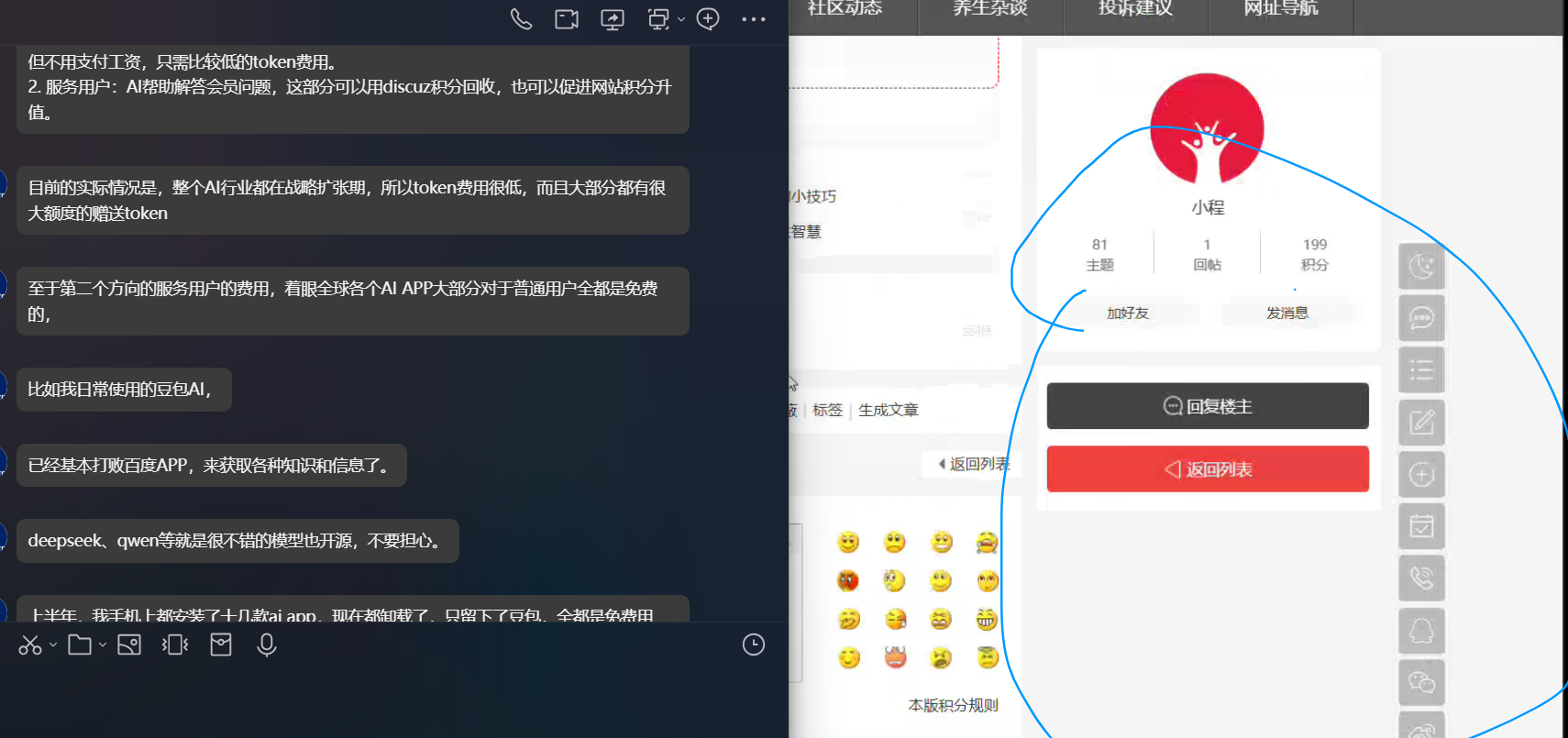Expand the folder file dropdown arrow
Viewport: 1568px width, 738px height.
coord(103,645)
